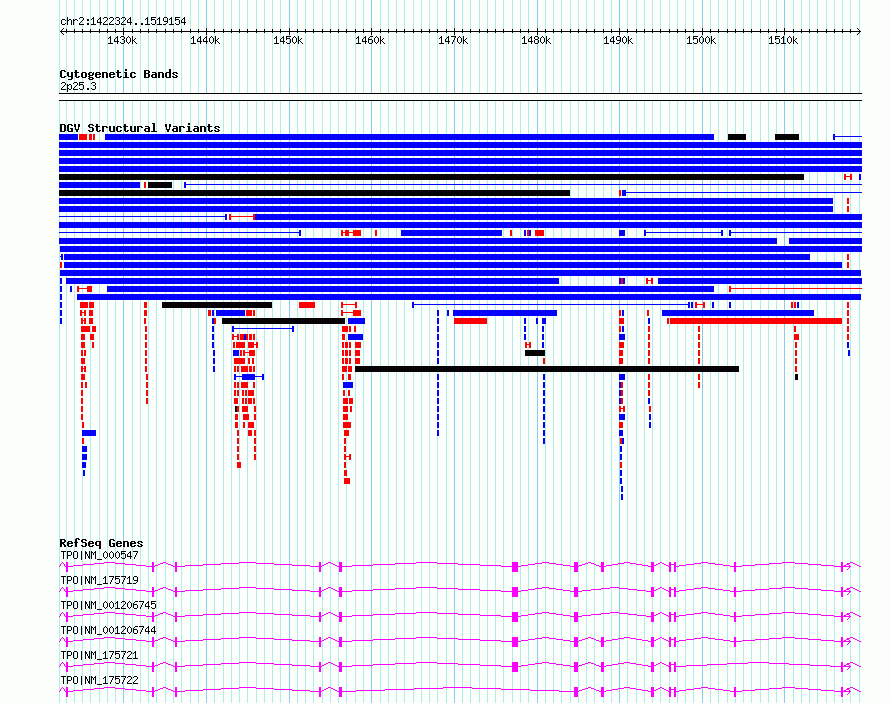Click the long red variant bar near 1500k-1515k
Screen dimensions: 890x703
[755, 321]
